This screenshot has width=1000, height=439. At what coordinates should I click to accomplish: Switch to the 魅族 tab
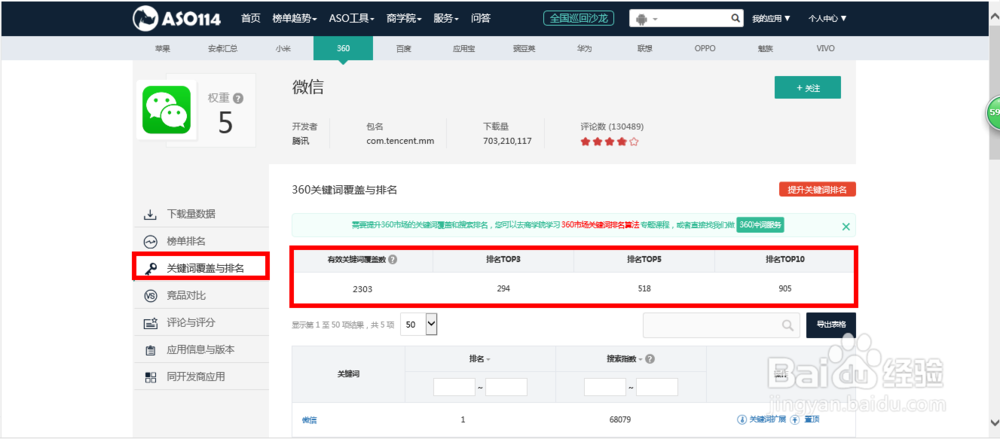coord(765,48)
